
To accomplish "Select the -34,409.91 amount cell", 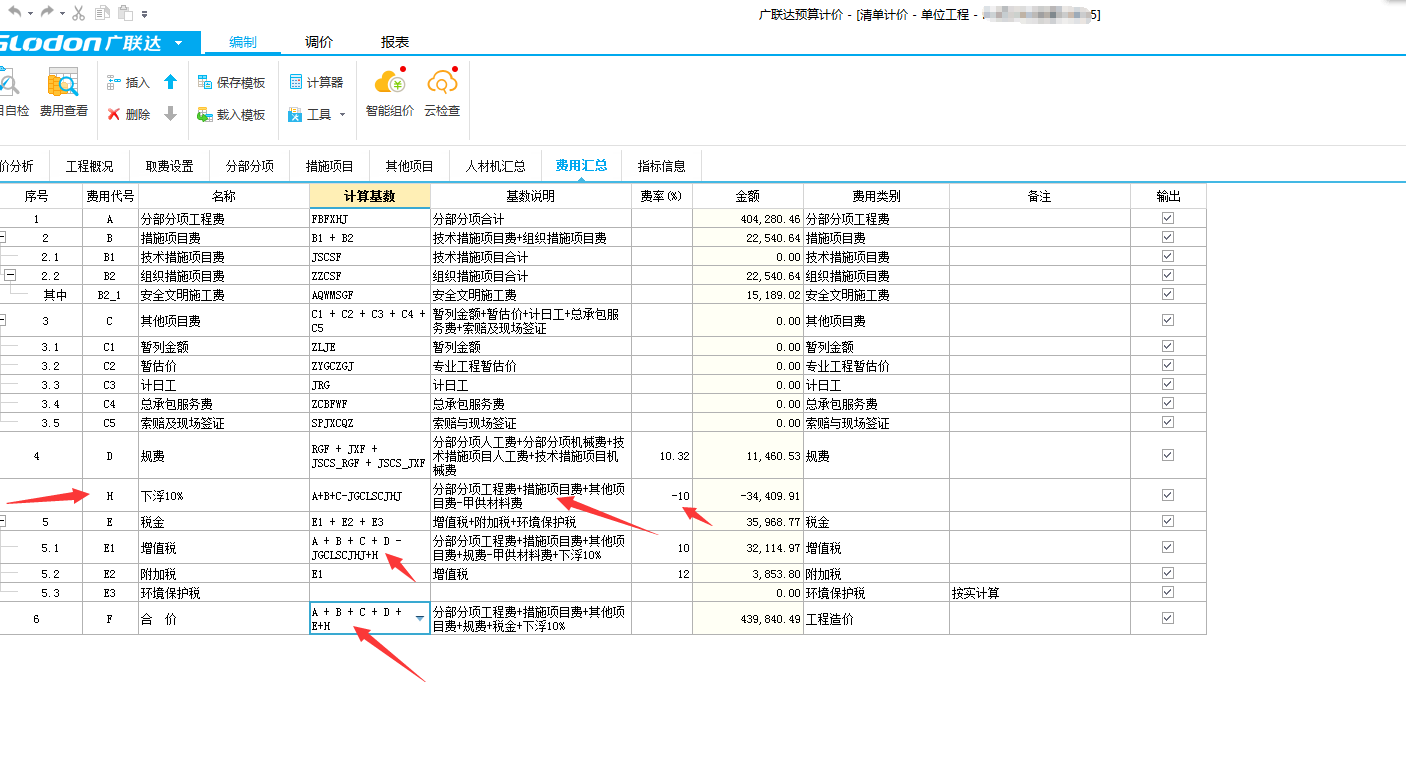I will click(748, 495).
